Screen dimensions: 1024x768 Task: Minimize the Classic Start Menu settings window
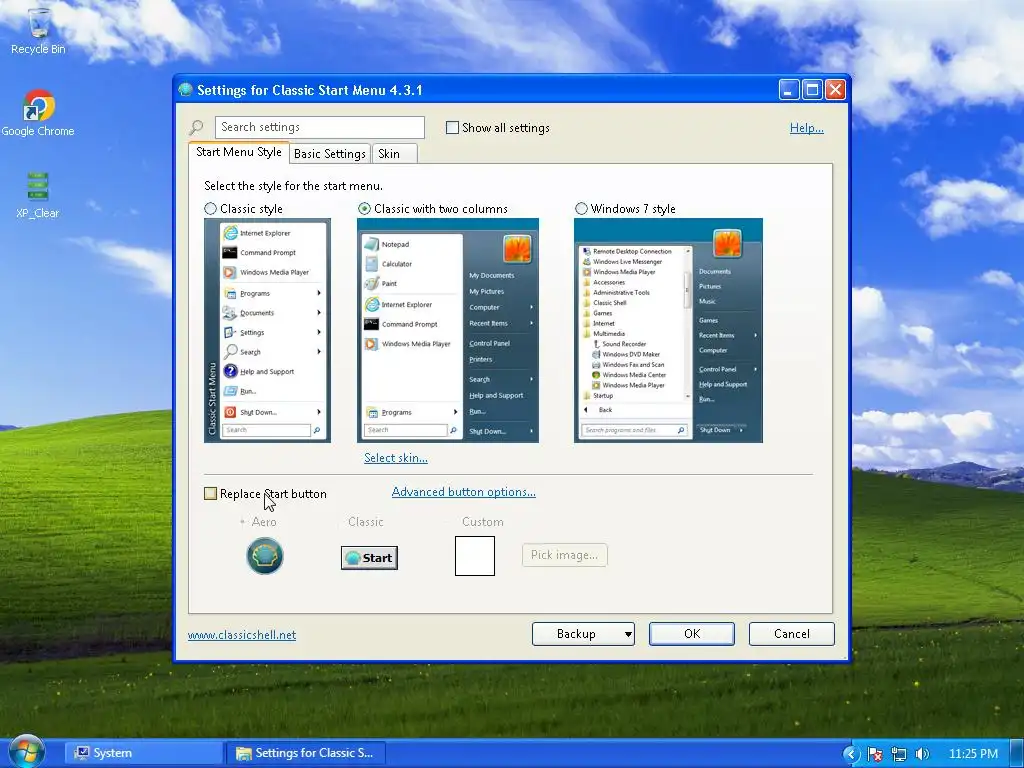[789, 89]
